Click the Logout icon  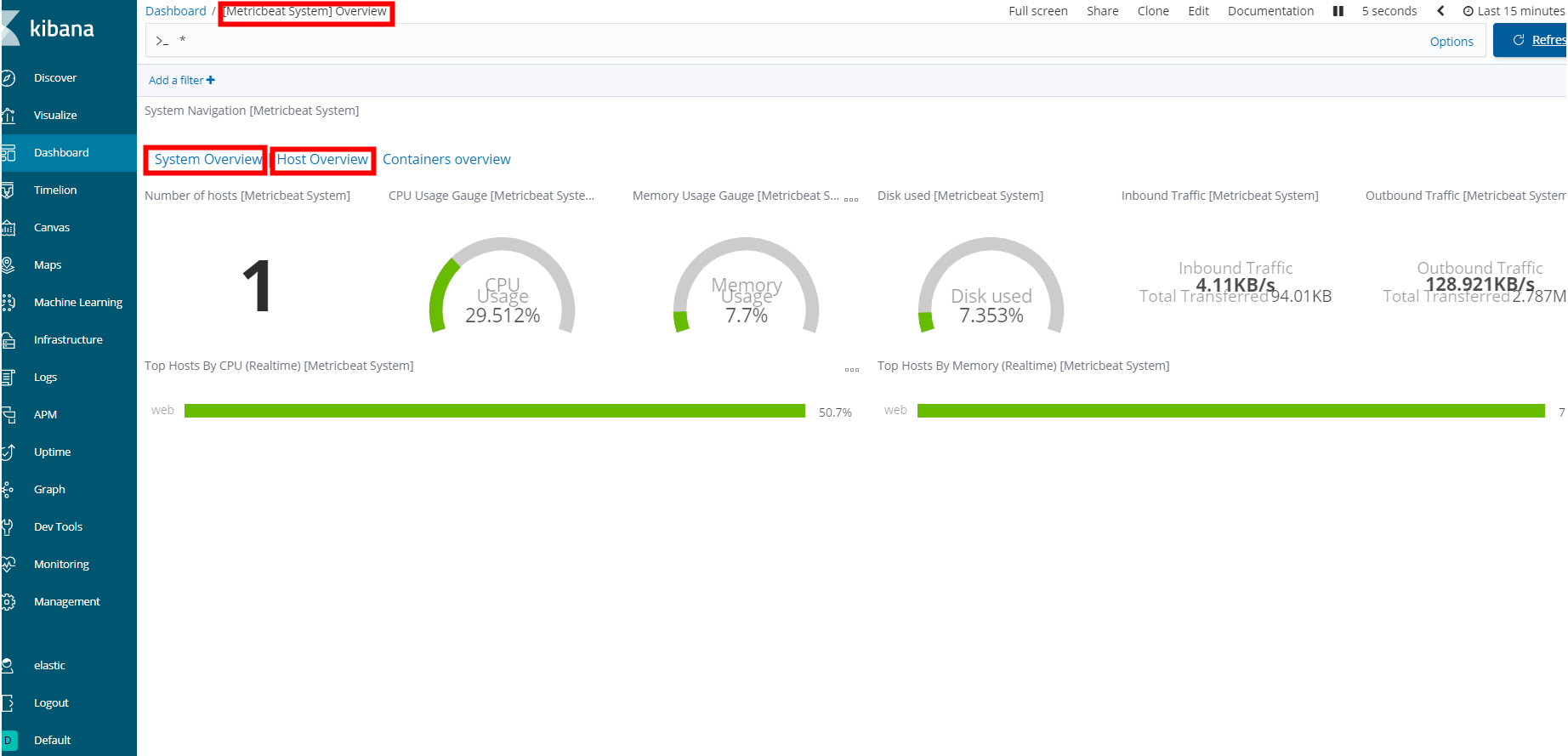coord(8,703)
